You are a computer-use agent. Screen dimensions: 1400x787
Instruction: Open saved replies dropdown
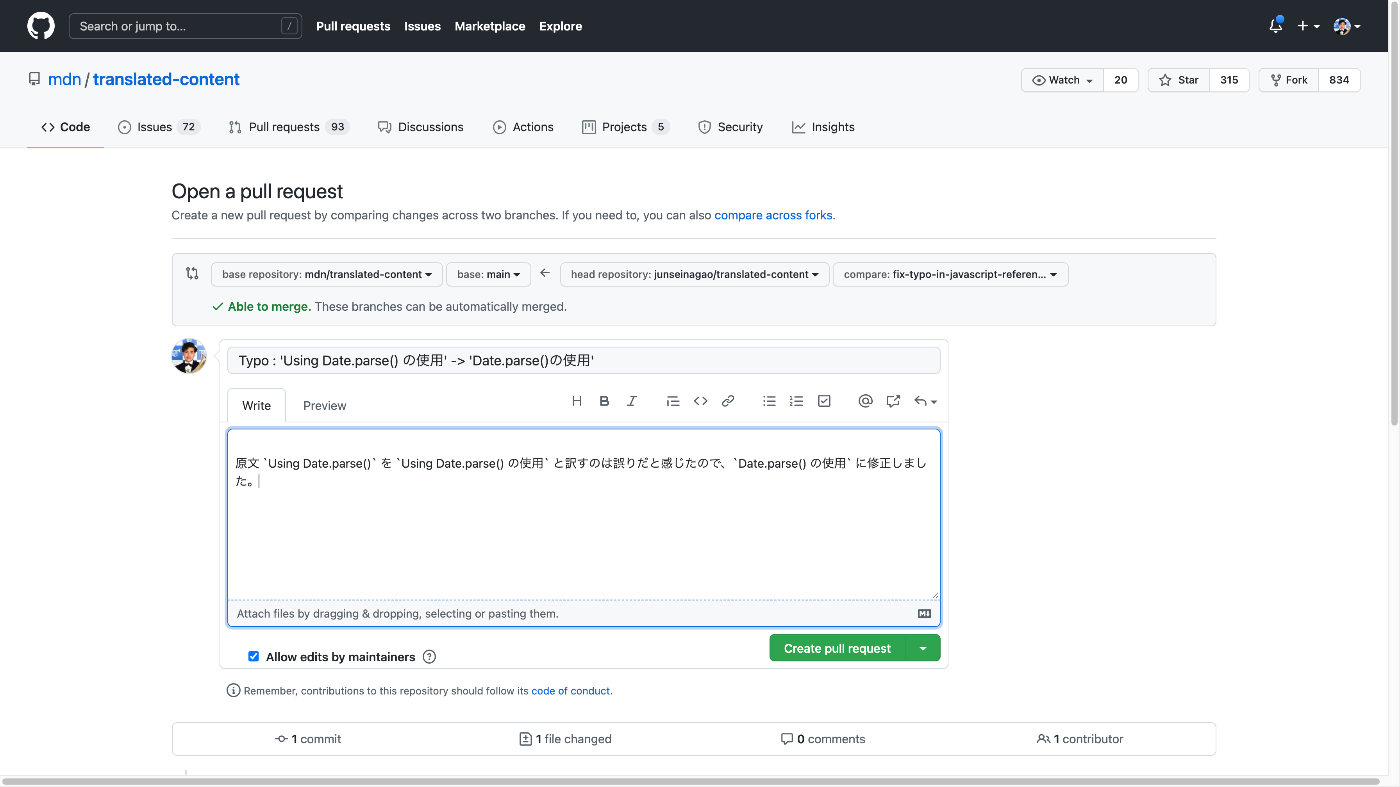point(925,401)
